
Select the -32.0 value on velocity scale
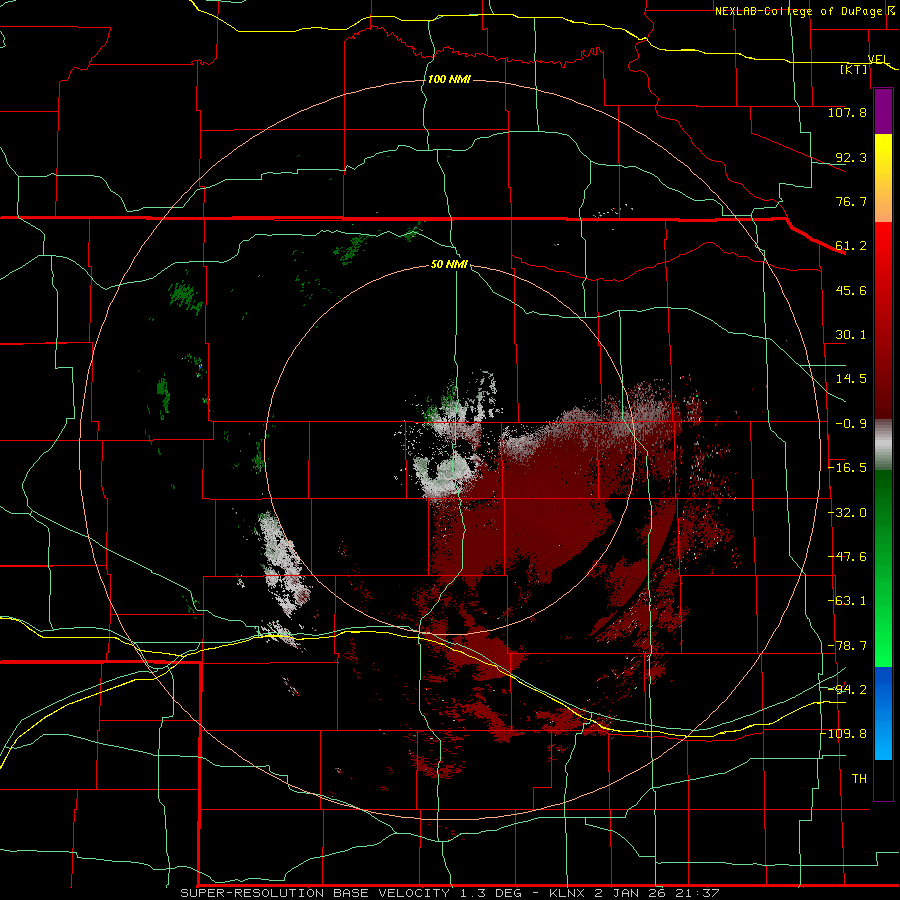click(x=848, y=513)
